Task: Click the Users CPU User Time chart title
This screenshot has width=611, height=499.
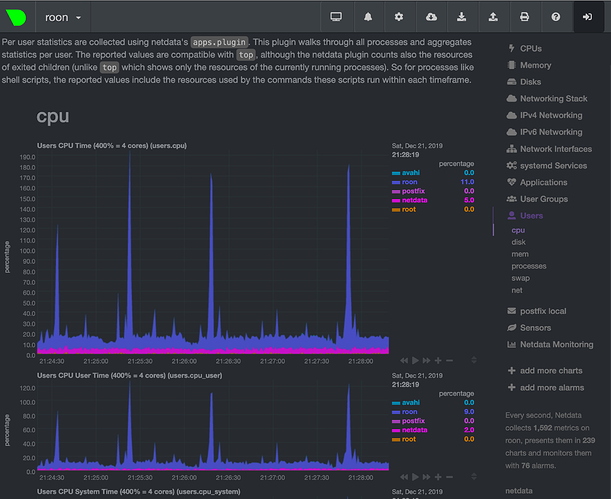Action: point(129,376)
